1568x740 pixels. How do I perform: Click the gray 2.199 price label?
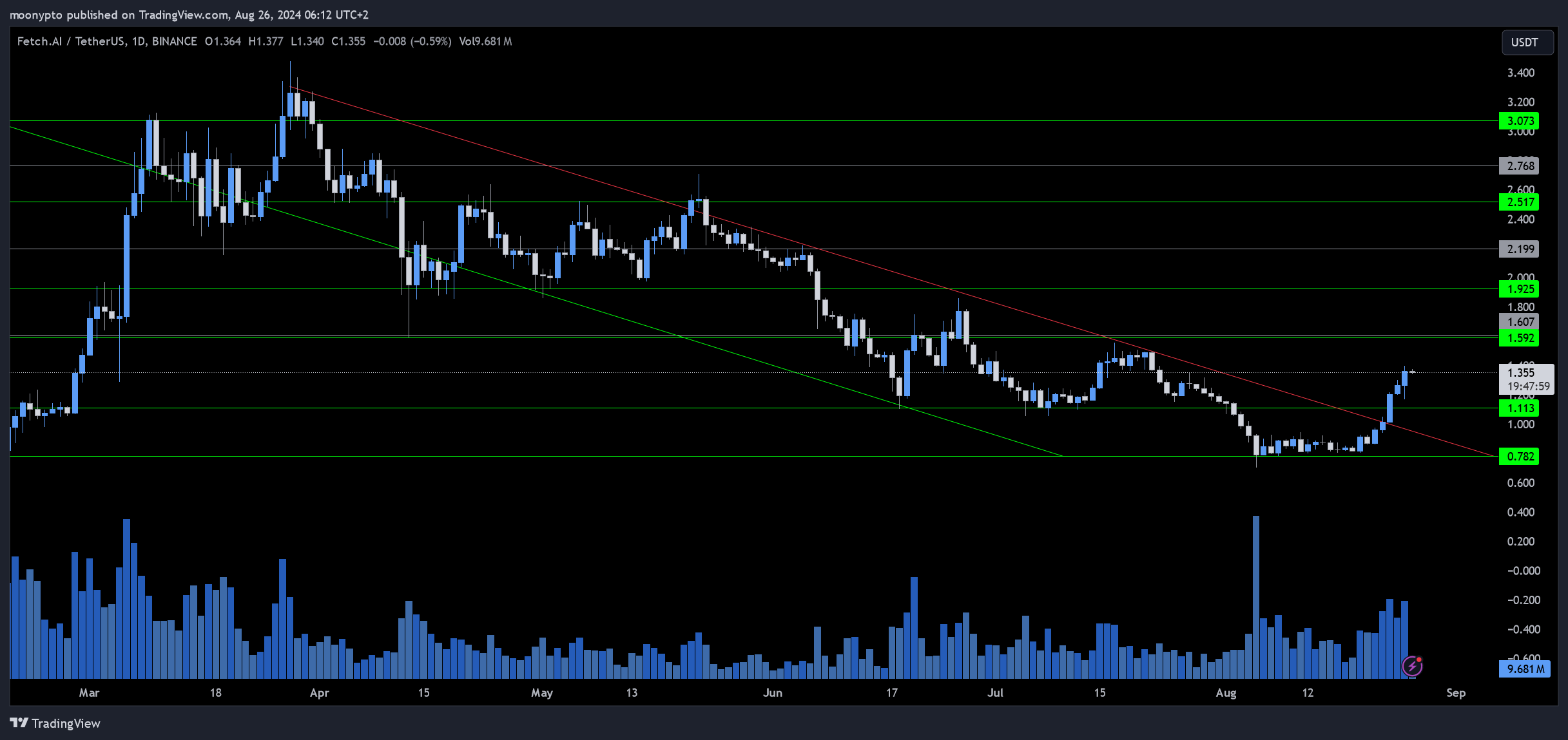(1519, 249)
